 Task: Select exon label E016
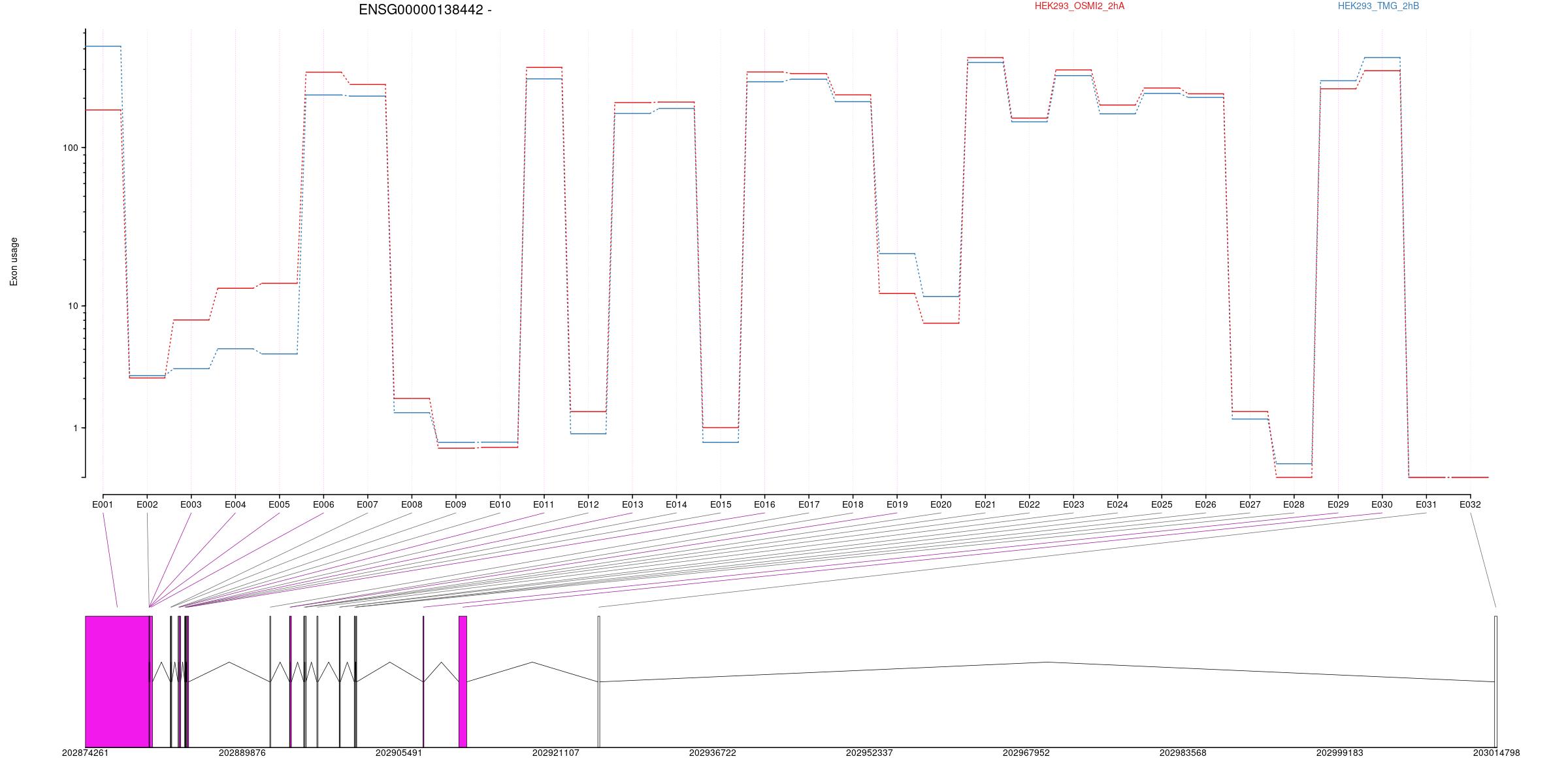[764, 504]
